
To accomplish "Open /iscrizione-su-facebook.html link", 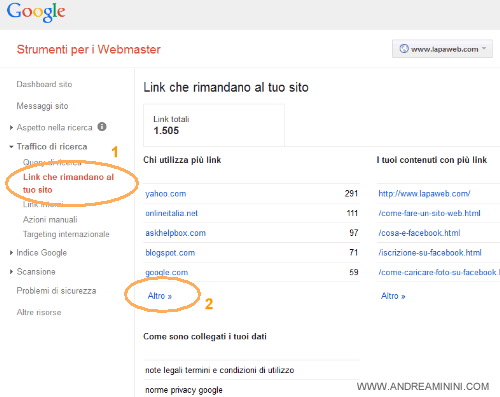I will (430, 253).
